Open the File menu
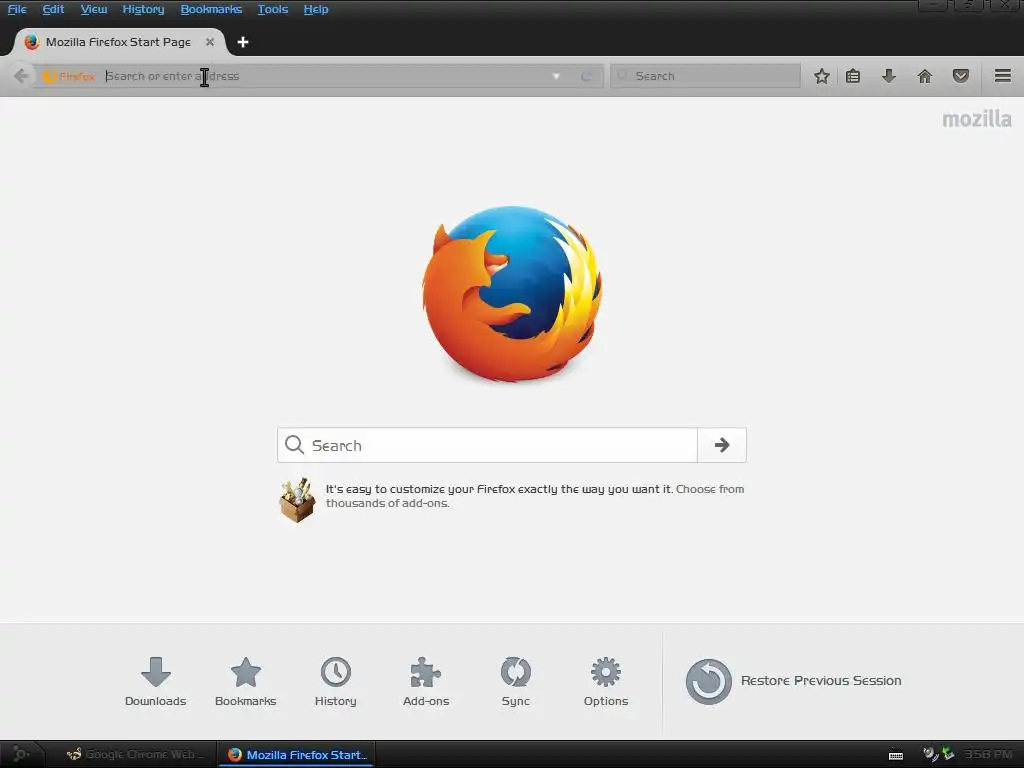The width and height of the screenshot is (1024, 768). [17, 9]
